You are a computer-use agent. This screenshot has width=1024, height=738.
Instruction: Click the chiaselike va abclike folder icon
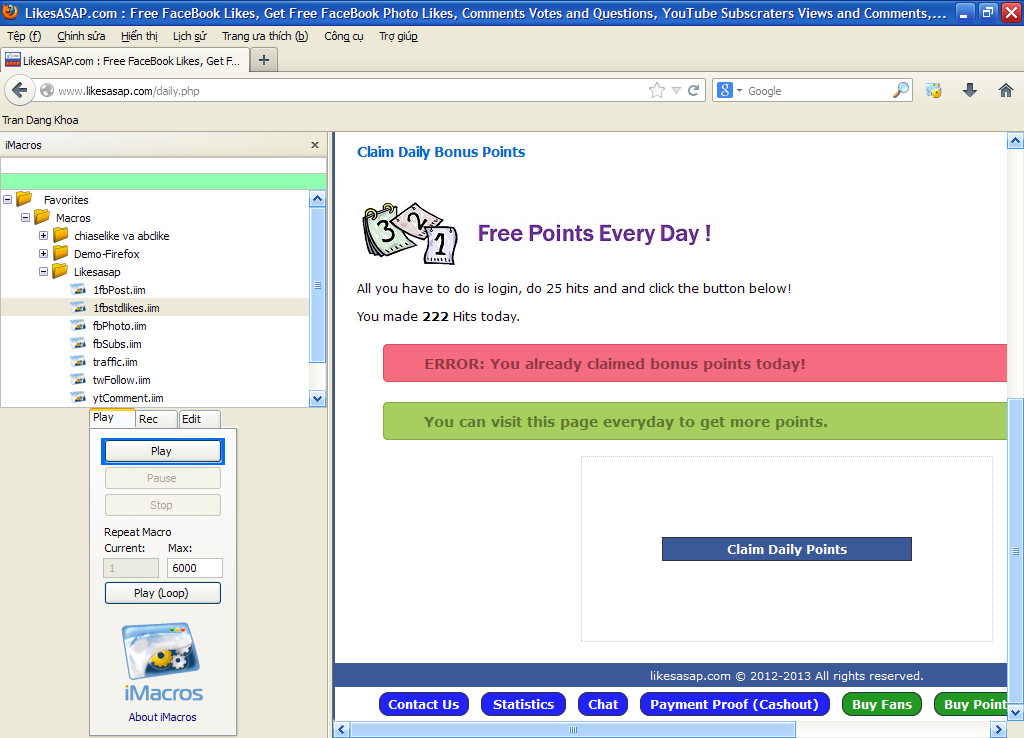tap(61, 234)
